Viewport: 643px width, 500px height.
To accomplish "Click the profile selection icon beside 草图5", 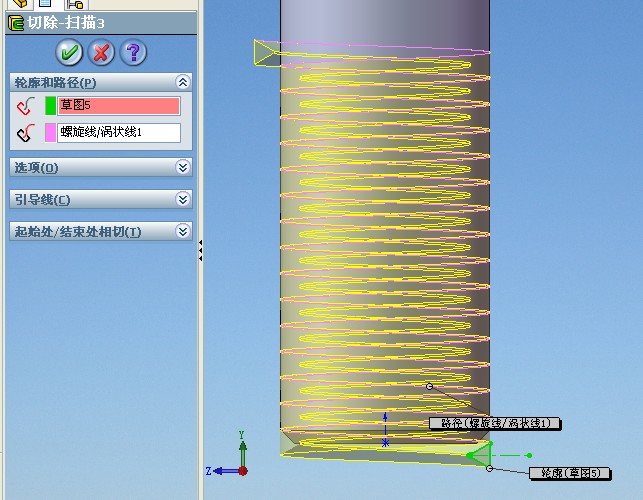I will point(26,105).
